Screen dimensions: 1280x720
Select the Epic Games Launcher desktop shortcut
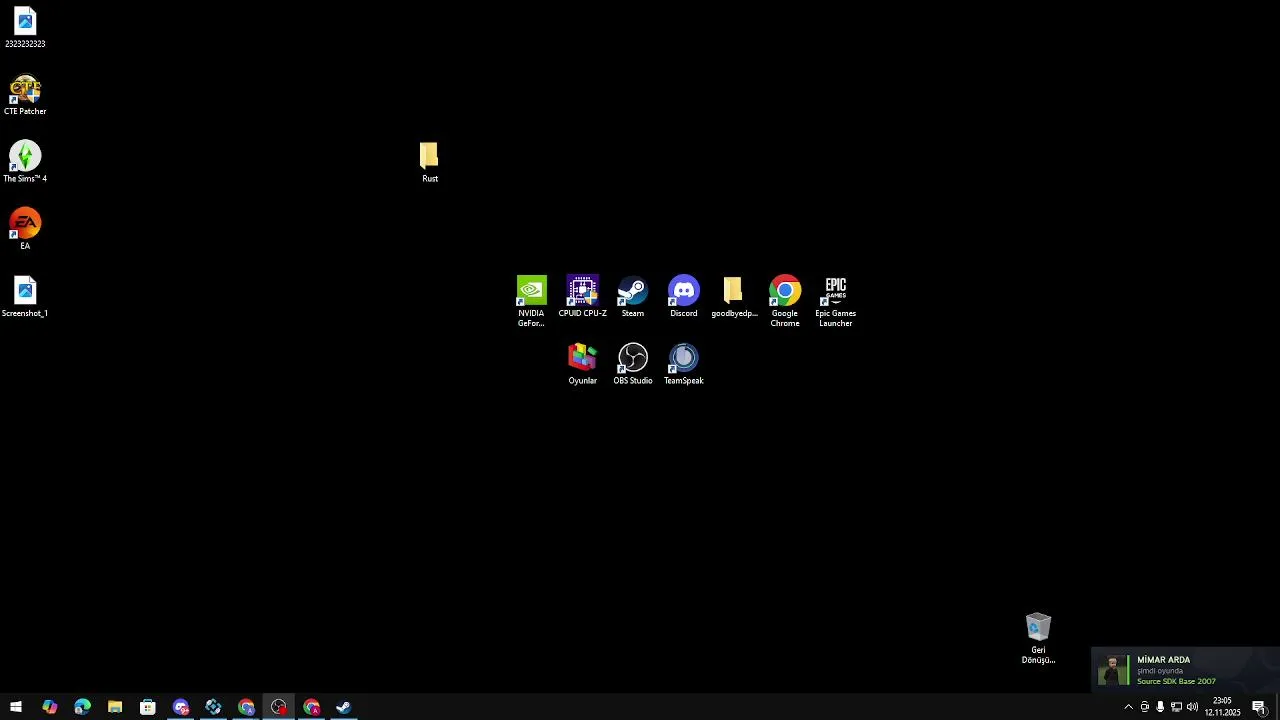click(836, 301)
